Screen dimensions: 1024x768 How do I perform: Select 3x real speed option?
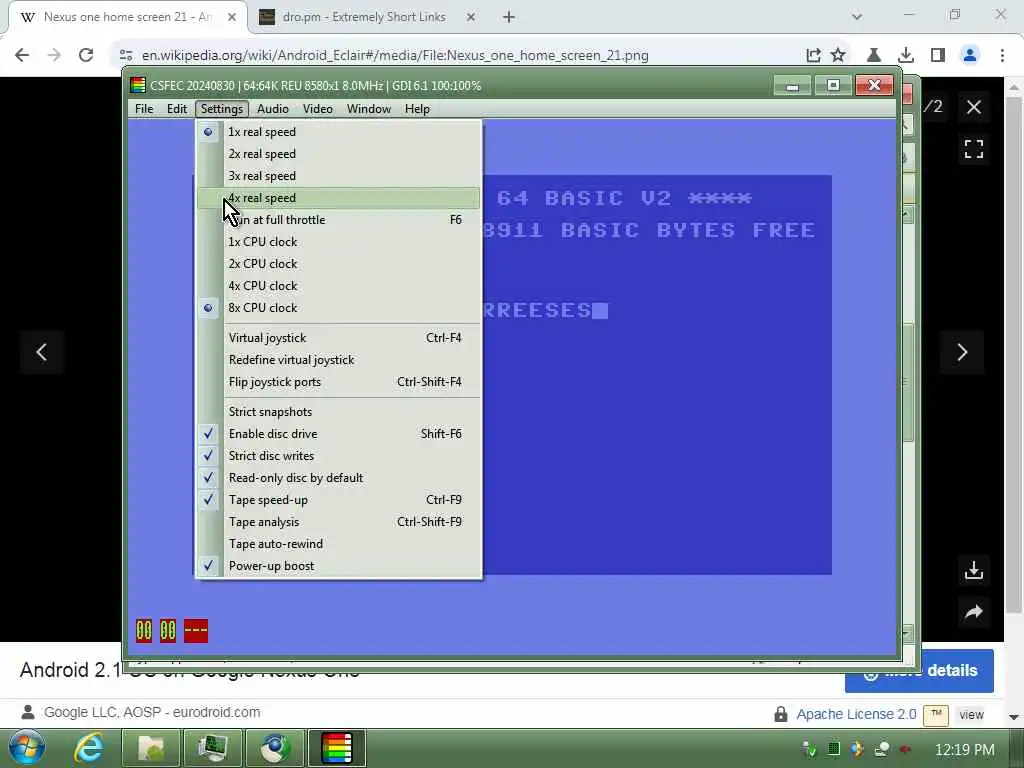pyautogui.click(x=338, y=176)
